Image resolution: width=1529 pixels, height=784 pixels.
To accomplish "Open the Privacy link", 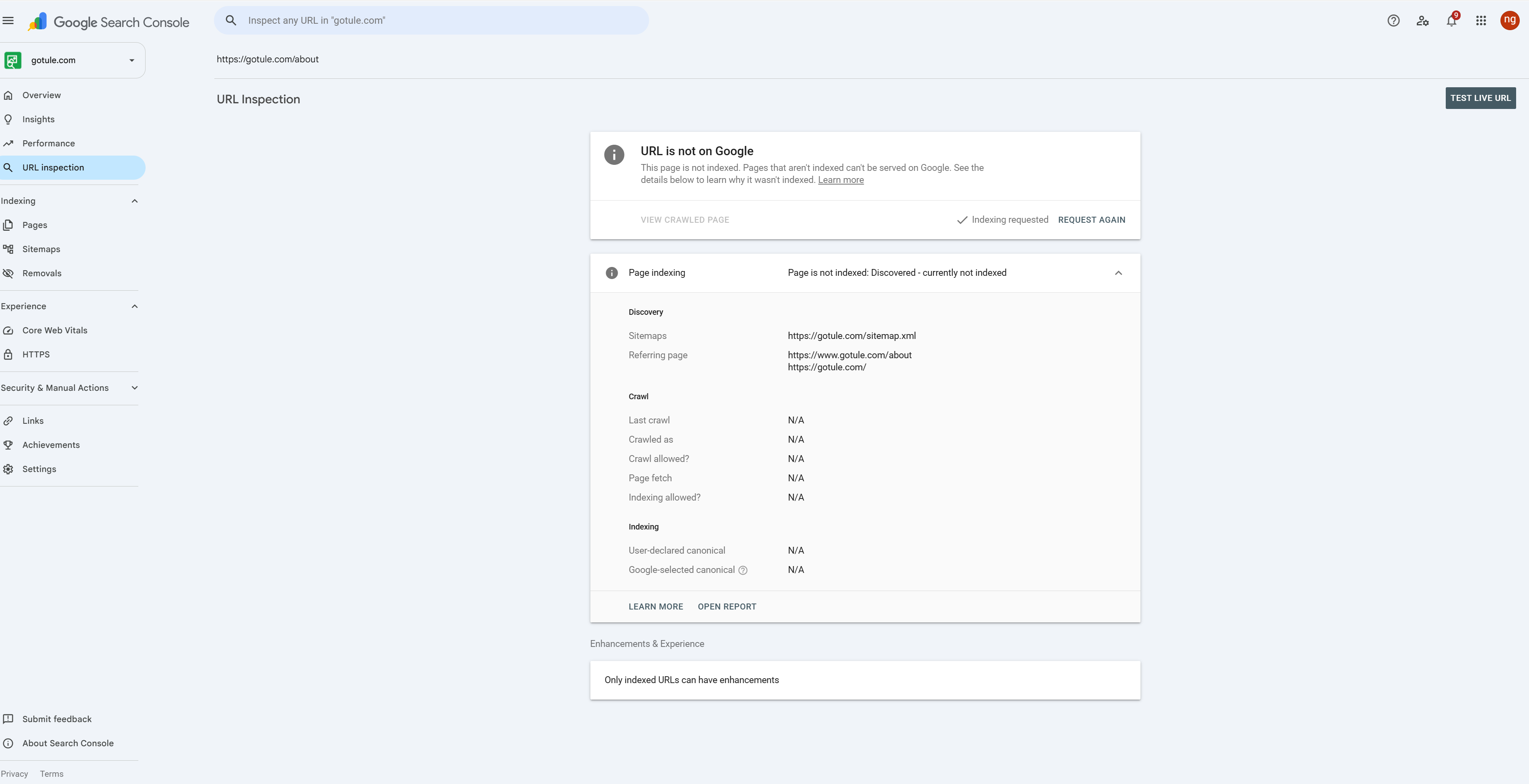I will pos(14,774).
